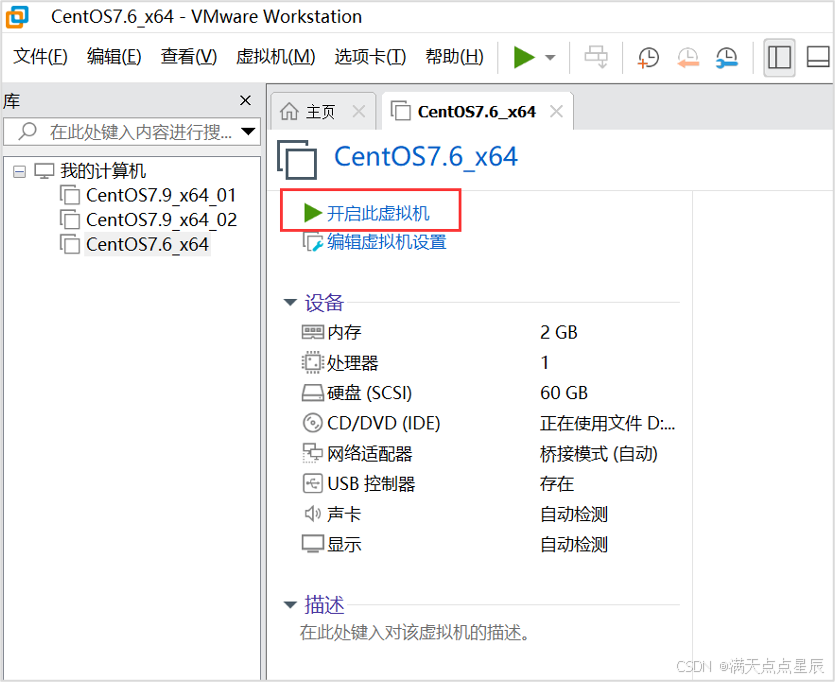The height and width of the screenshot is (682, 836).
Task: Collapse the 描述 section
Action: (290, 605)
